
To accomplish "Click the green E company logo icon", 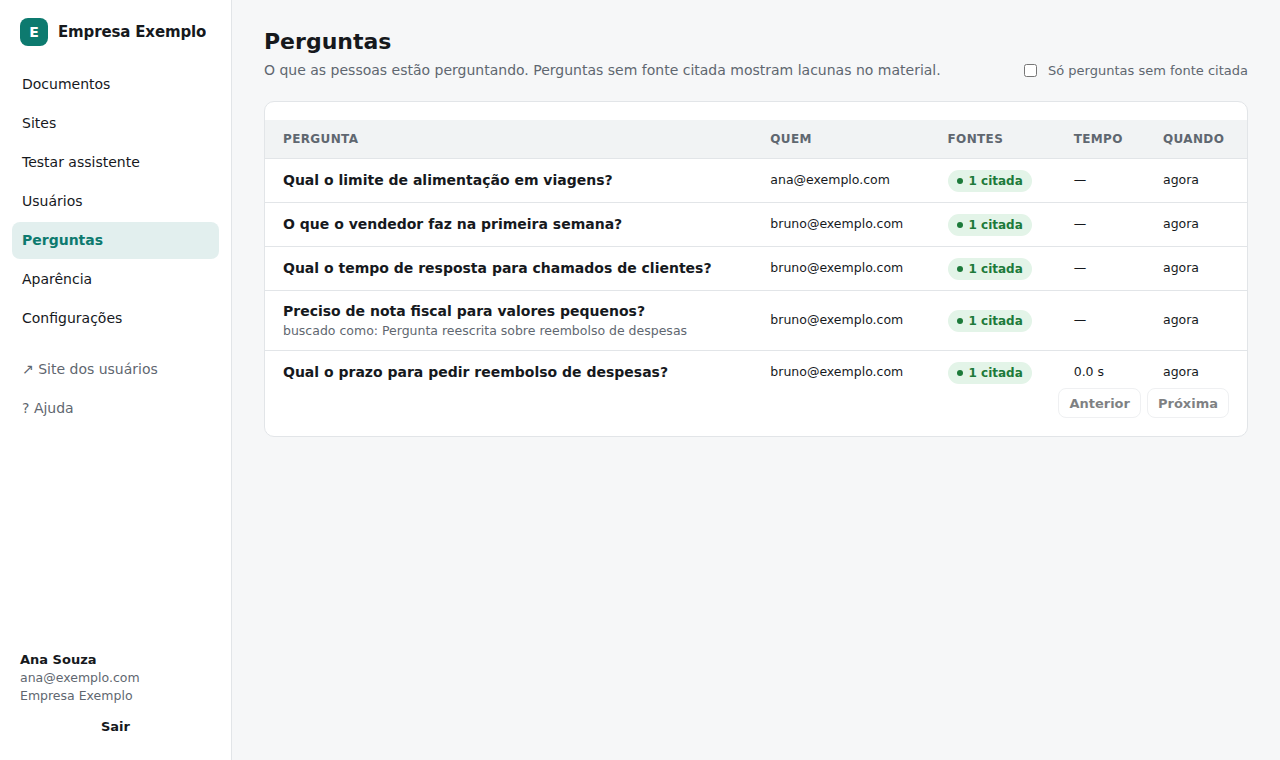I will click(x=34, y=32).
